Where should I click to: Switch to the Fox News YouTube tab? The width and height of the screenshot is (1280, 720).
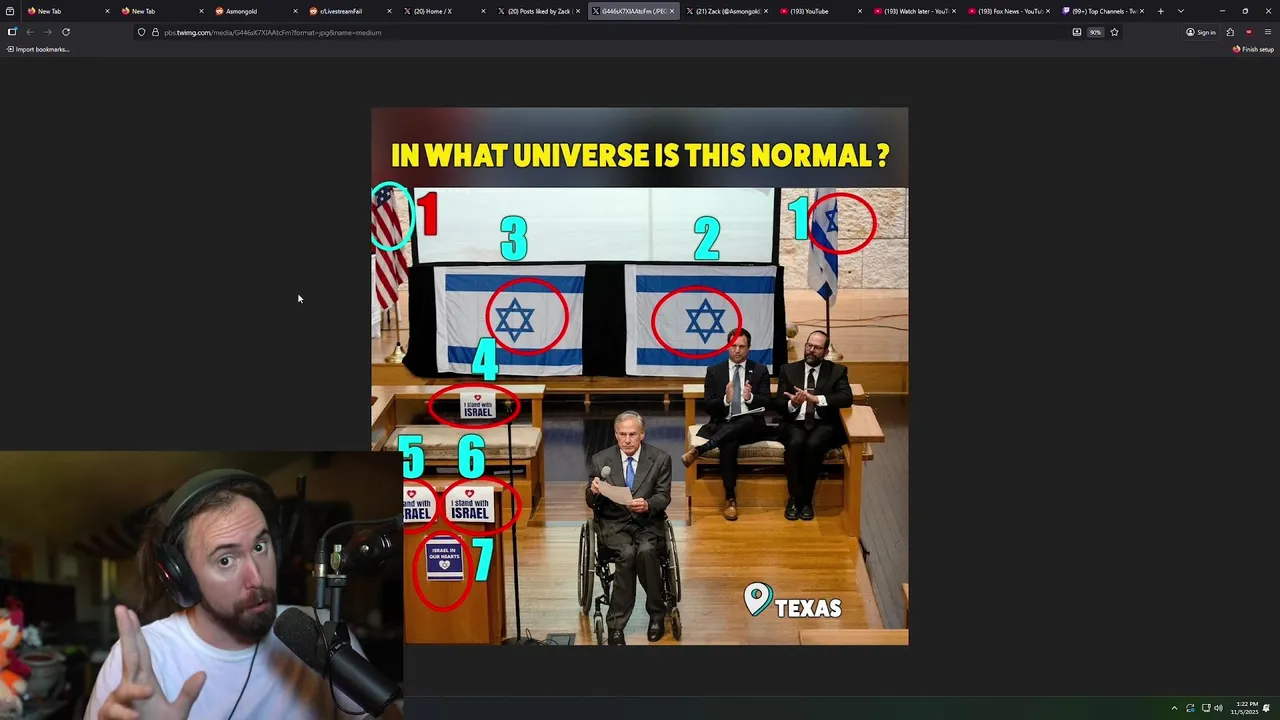pos(1006,11)
